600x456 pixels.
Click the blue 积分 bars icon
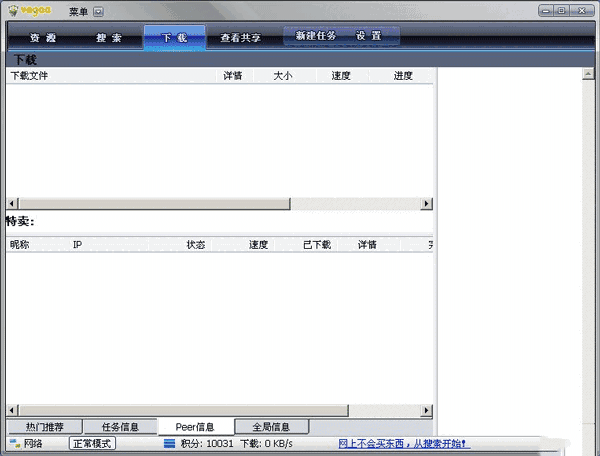tap(170, 444)
